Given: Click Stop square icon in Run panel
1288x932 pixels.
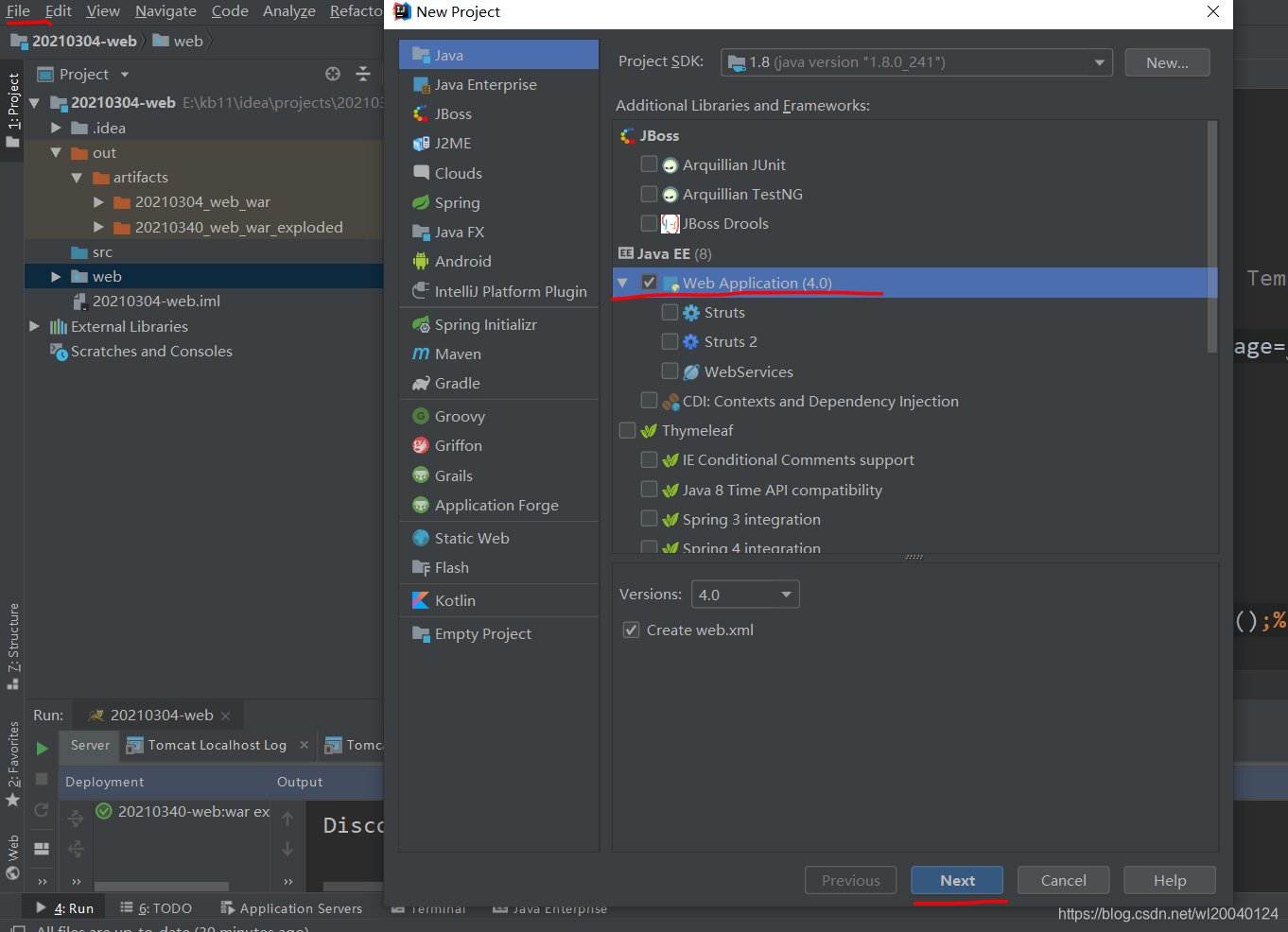Looking at the screenshot, I should point(42,779).
